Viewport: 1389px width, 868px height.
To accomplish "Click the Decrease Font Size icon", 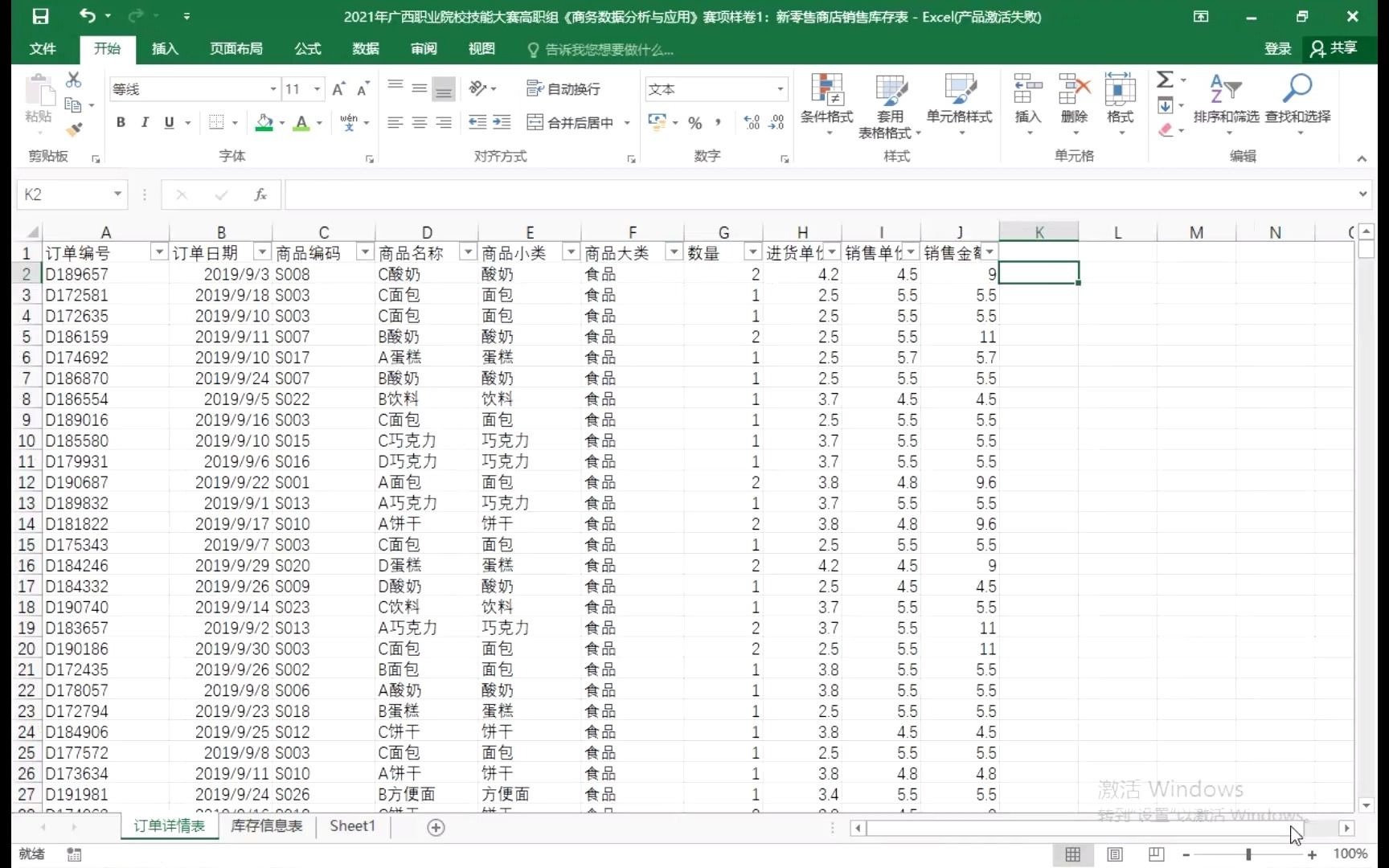I will point(363,88).
